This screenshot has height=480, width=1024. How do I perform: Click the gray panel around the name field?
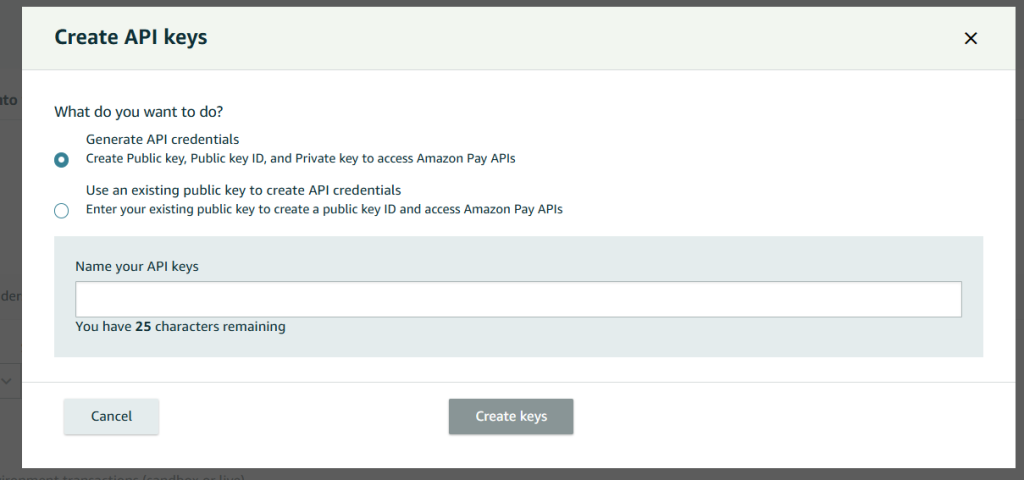click(600, 340)
